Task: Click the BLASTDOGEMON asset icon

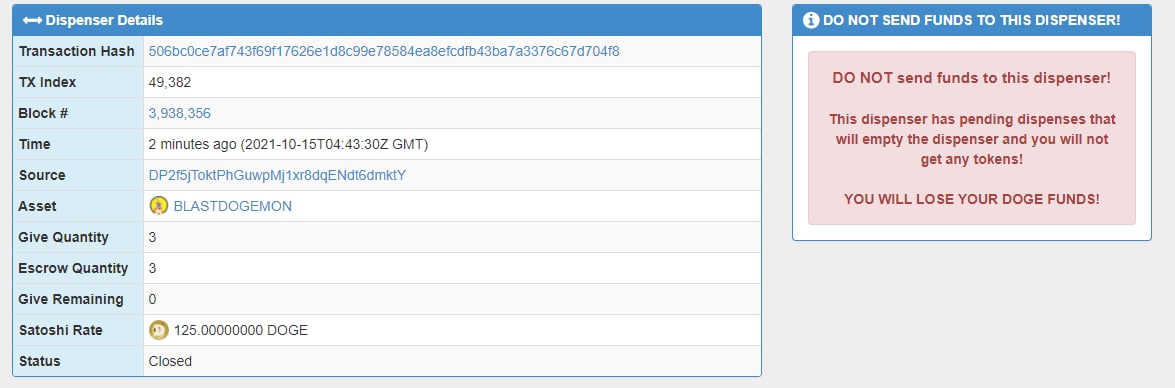Action: pos(159,206)
